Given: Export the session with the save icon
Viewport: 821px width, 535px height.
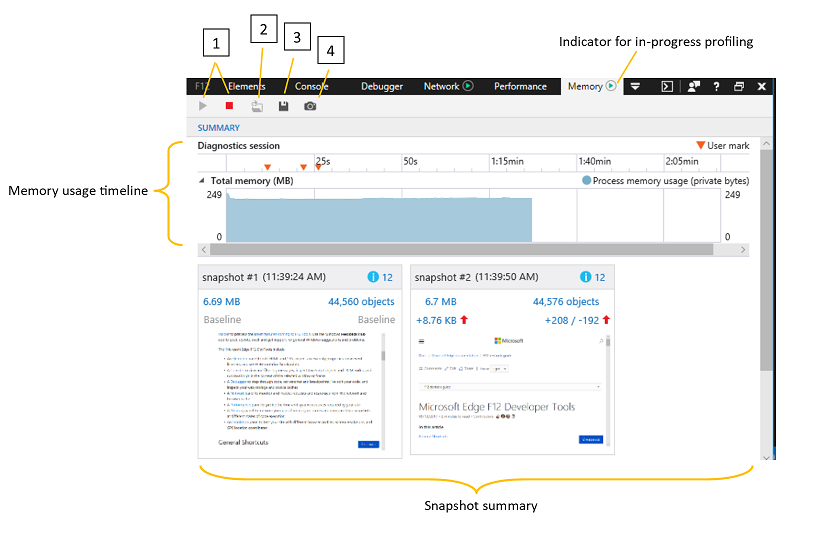Looking at the screenshot, I should pyautogui.click(x=283, y=106).
